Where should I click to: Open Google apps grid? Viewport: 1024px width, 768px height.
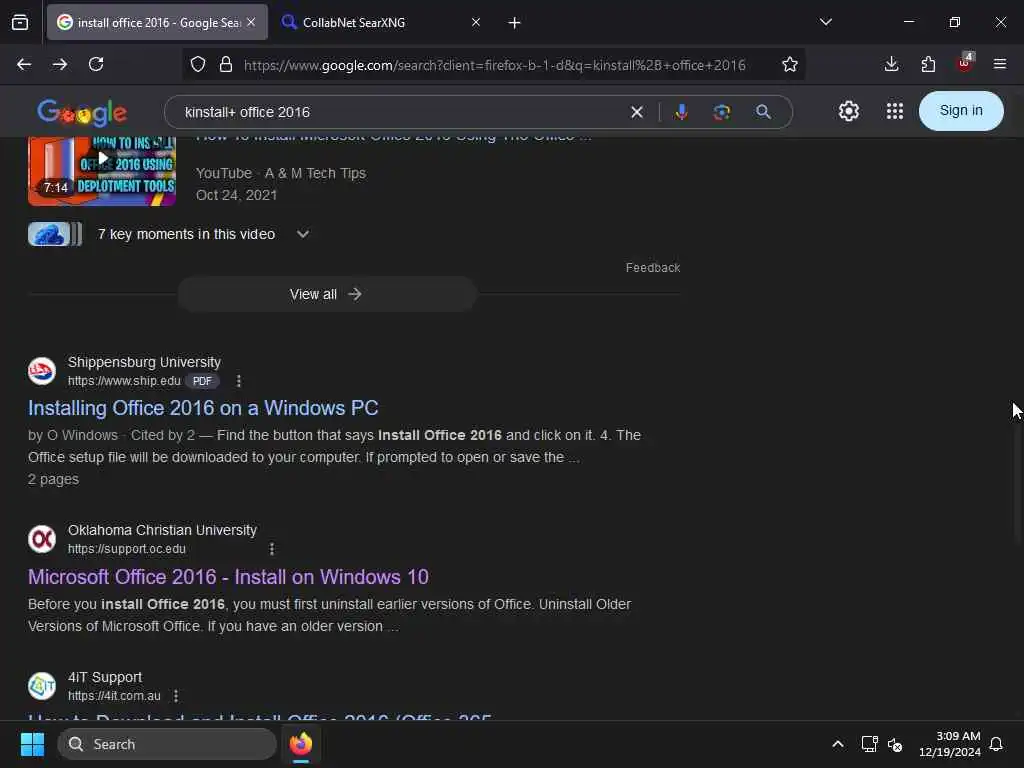tap(895, 111)
